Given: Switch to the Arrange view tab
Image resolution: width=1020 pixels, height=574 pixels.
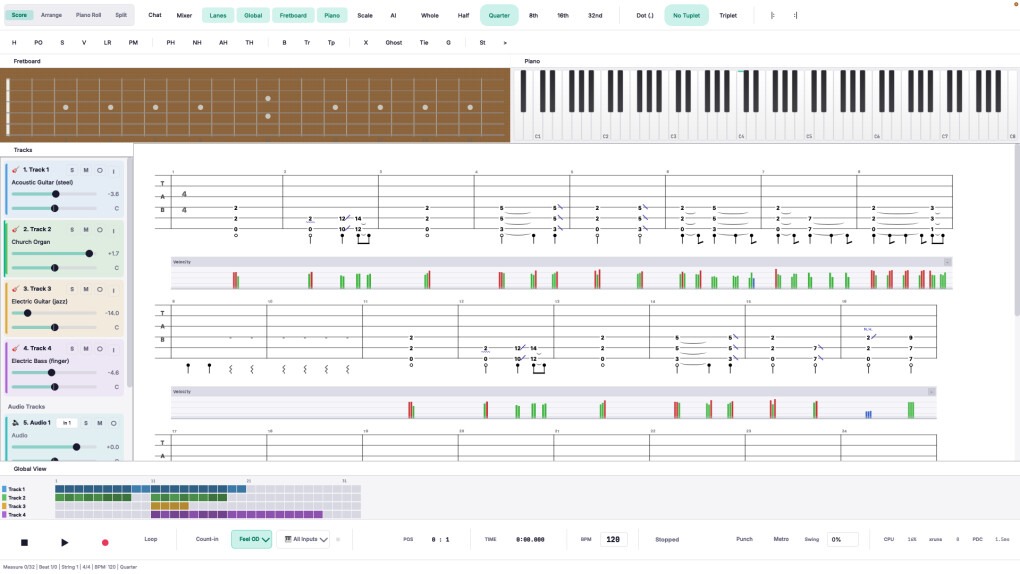Looking at the screenshot, I should (x=51, y=15).
